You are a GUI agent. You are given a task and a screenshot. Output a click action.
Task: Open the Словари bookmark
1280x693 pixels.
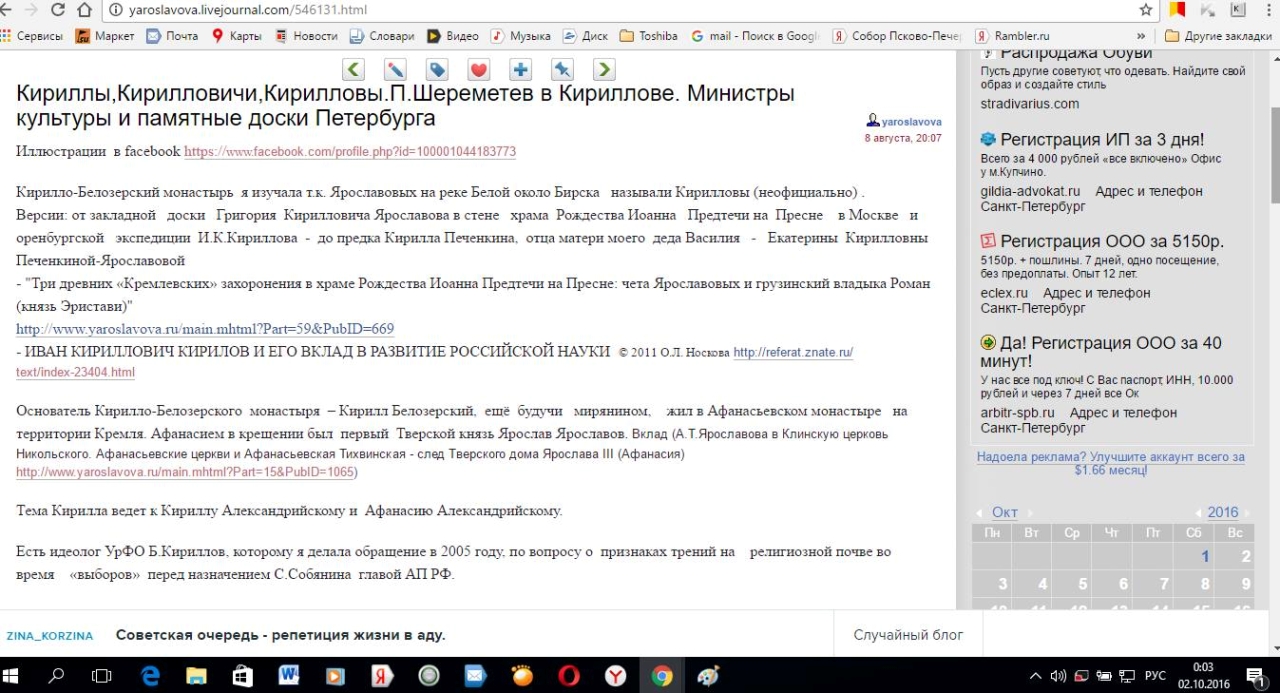(x=381, y=36)
